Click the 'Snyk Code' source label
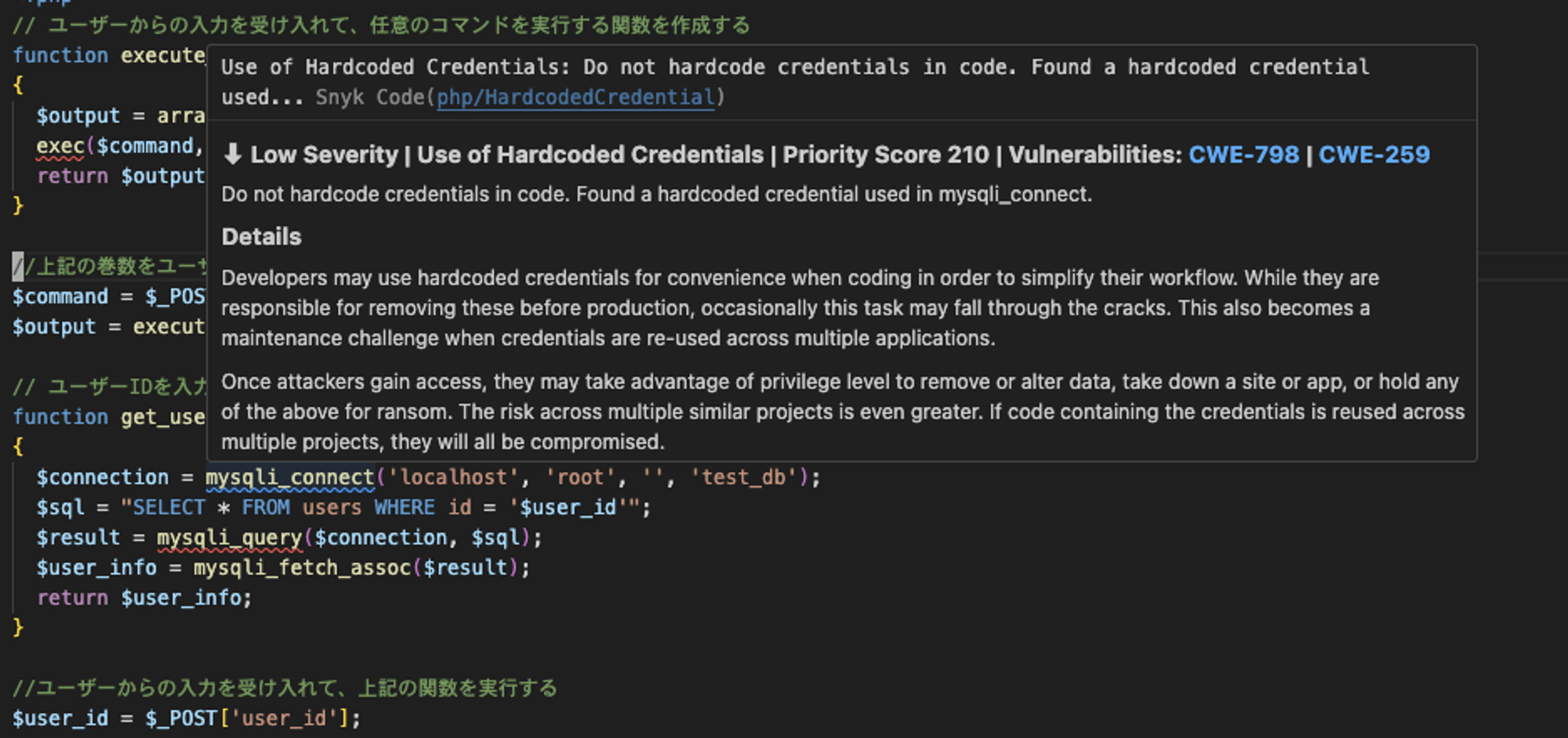 (369, 97)
